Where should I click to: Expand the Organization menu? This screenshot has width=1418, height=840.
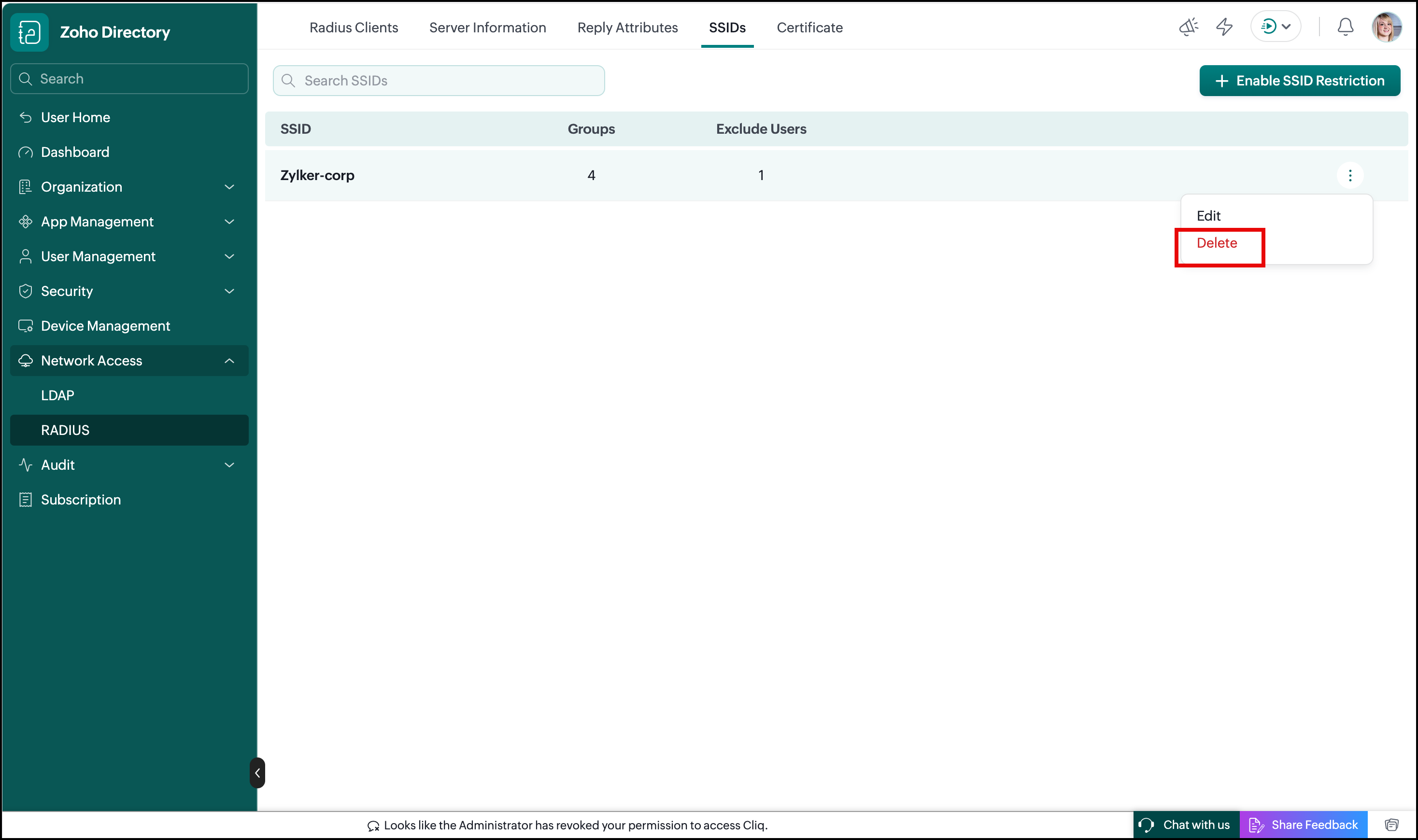(129, 187)
